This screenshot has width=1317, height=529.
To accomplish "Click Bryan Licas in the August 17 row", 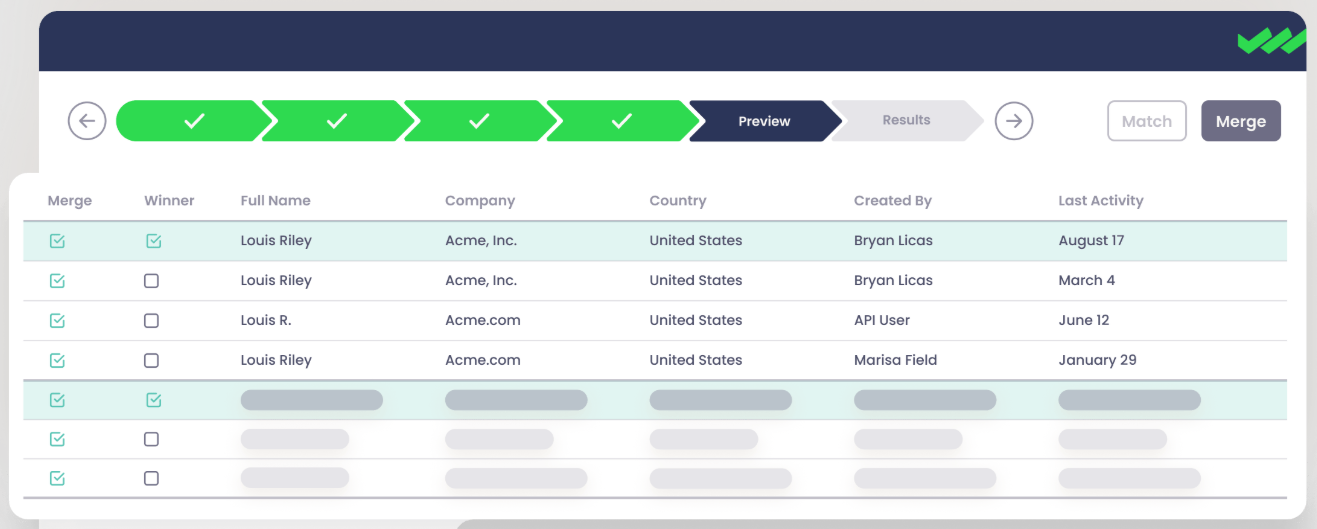I will tap(893, 240).
